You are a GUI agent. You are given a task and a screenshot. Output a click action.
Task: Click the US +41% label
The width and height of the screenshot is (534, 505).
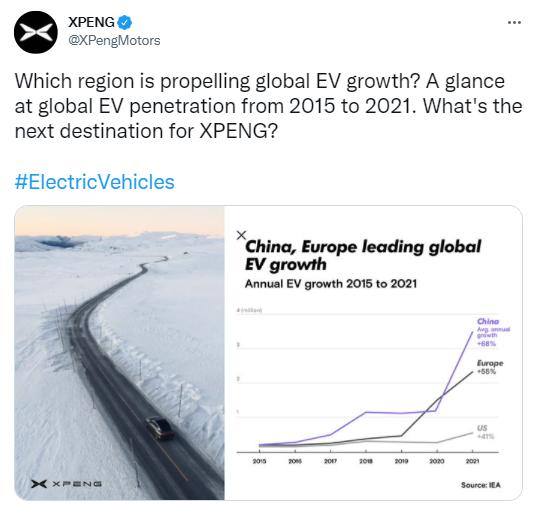point(485,432)
